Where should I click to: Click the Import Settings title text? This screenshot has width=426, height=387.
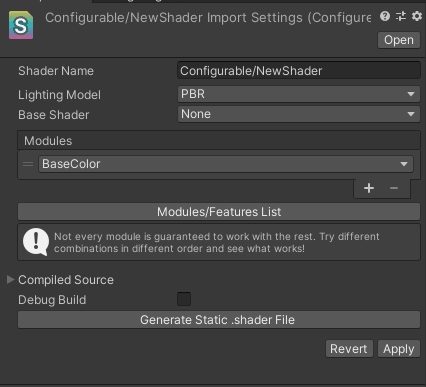(x=208, y=18)
